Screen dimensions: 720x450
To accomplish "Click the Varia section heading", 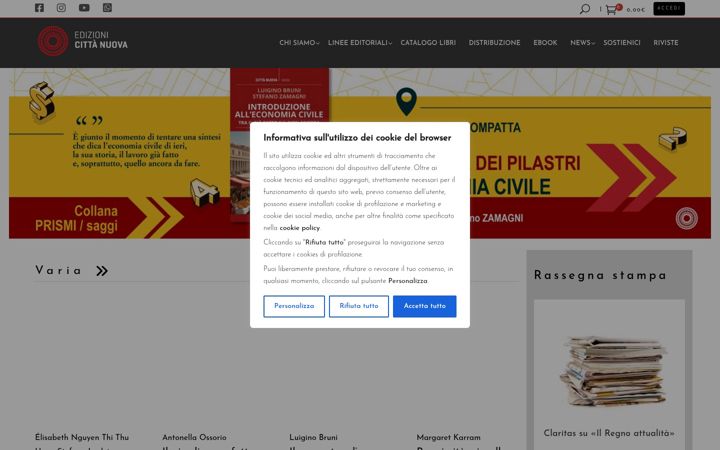I will click(x=58, y=270).
